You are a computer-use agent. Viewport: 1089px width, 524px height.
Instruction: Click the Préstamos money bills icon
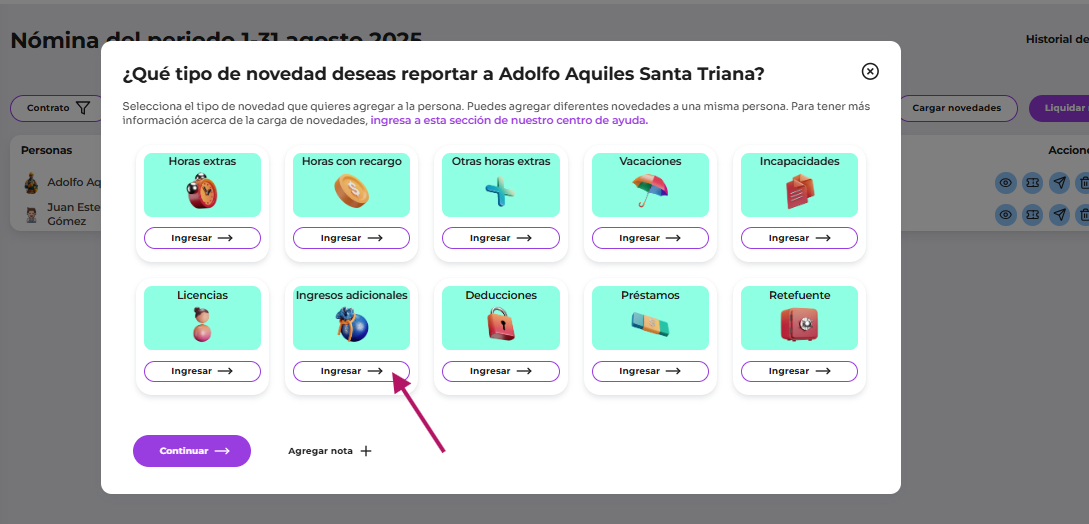(x=649, y=324)
